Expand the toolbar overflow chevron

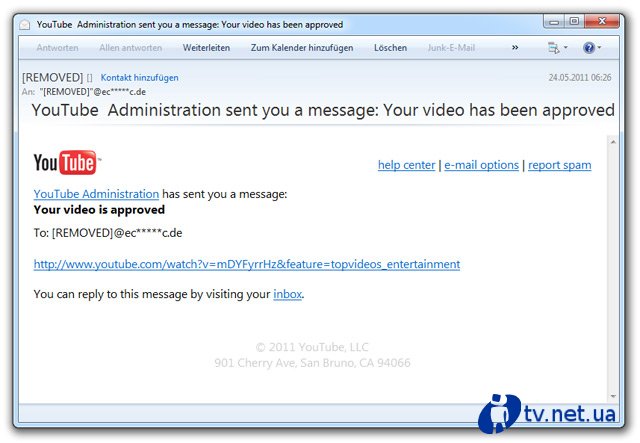coord(515,47)
